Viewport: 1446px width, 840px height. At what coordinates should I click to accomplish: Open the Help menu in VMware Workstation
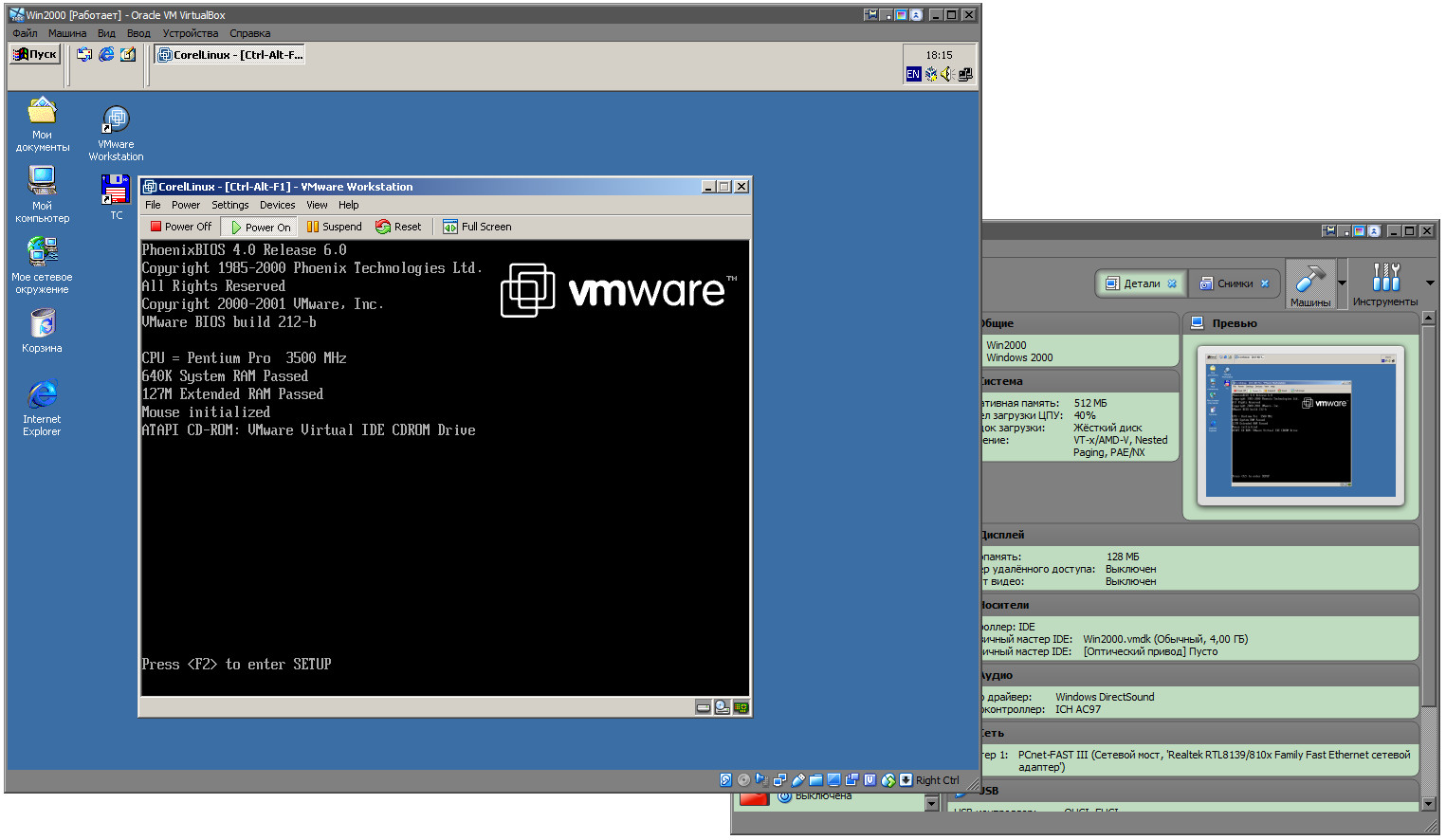[x=349, y=205]
